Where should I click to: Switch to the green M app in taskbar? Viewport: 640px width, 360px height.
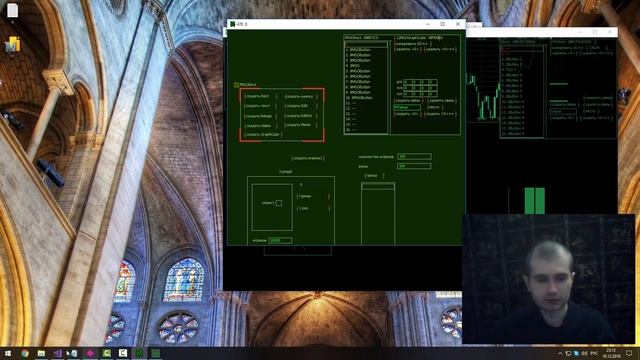[x=139, y=353]
